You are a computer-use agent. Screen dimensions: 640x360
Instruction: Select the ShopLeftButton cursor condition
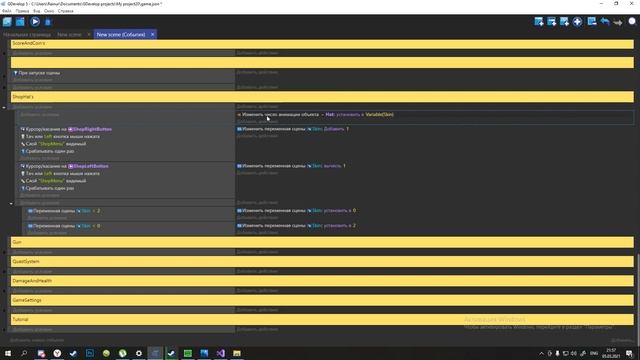click(65, 166)
